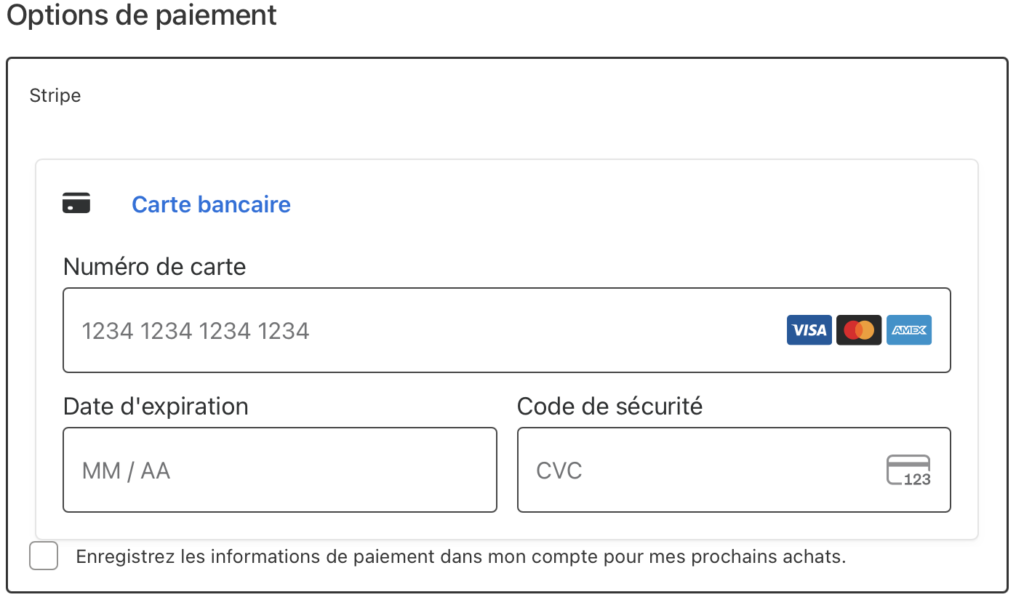Click the 1234 1234 1234 1234 placeholder
The height and width of the screenshot is (608, 1024).
click(x=196, y=331)
